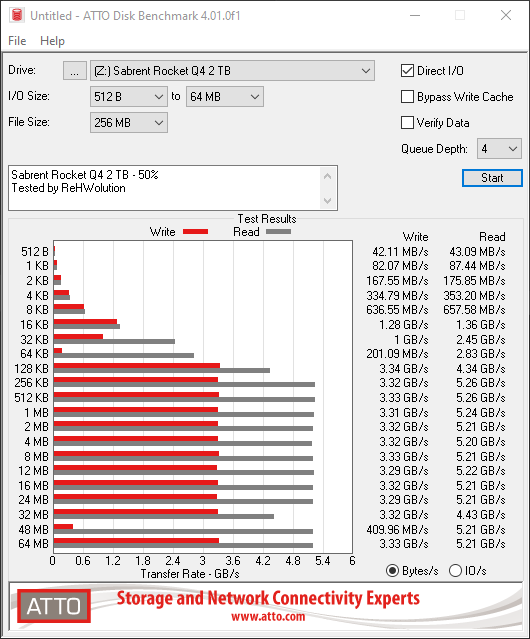This screenshot has width=530, height=639.
Task: Toggle the Direct I/O checkbox
Action: 407,71
